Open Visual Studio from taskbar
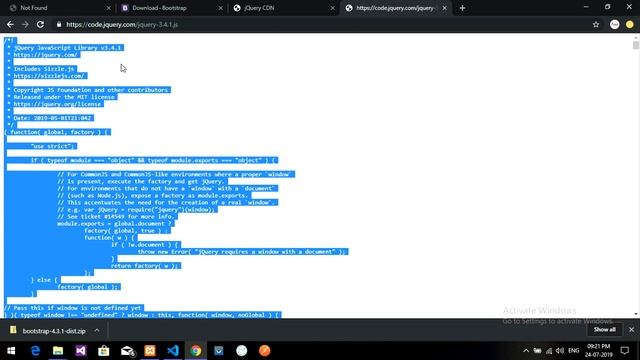This screenshot has height=360, width=640. point(81,351)
